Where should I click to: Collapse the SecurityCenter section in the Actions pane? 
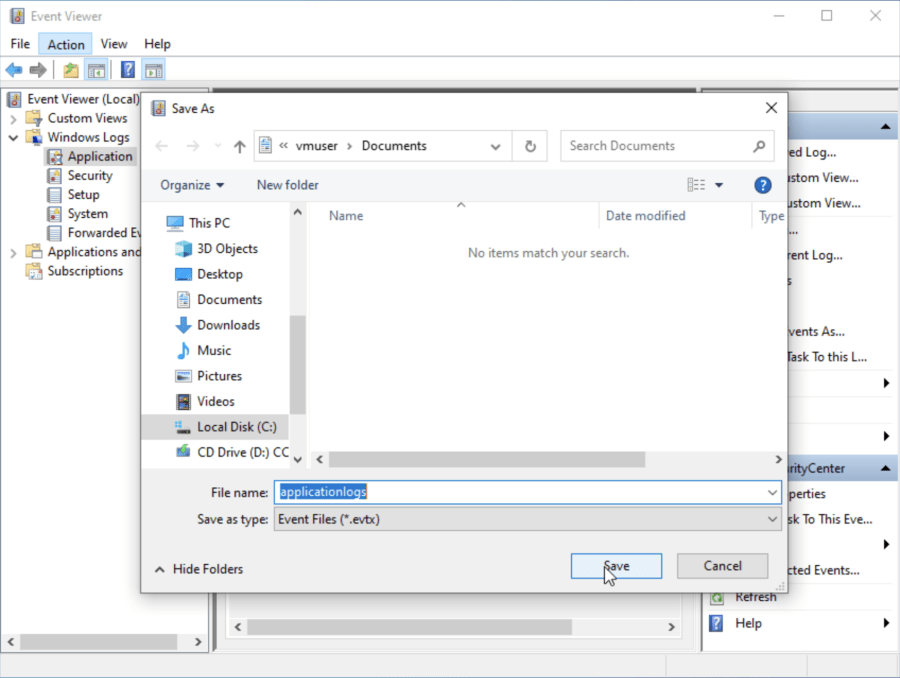pos(884,467)
